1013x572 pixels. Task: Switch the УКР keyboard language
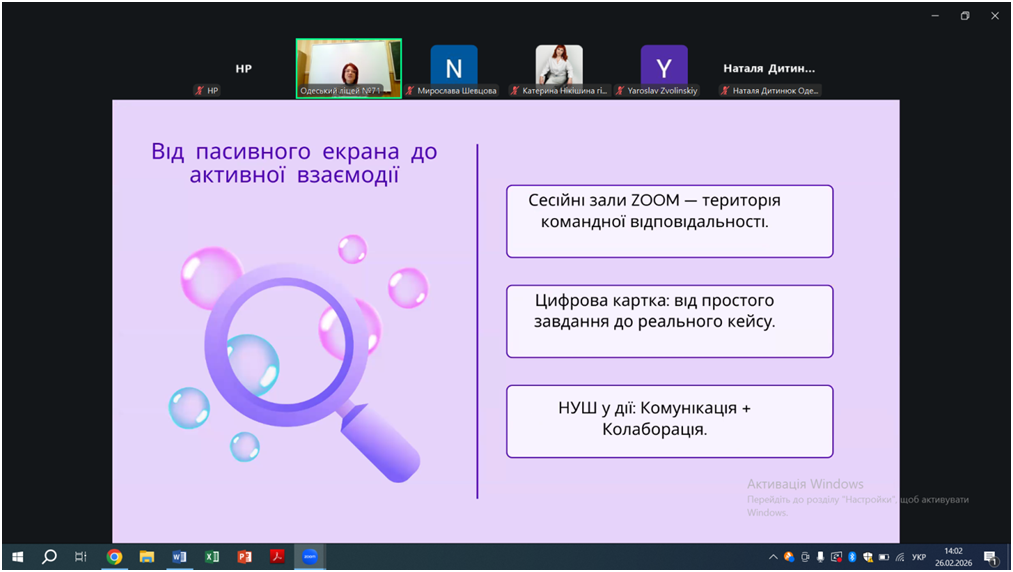(x=919, y=557)
